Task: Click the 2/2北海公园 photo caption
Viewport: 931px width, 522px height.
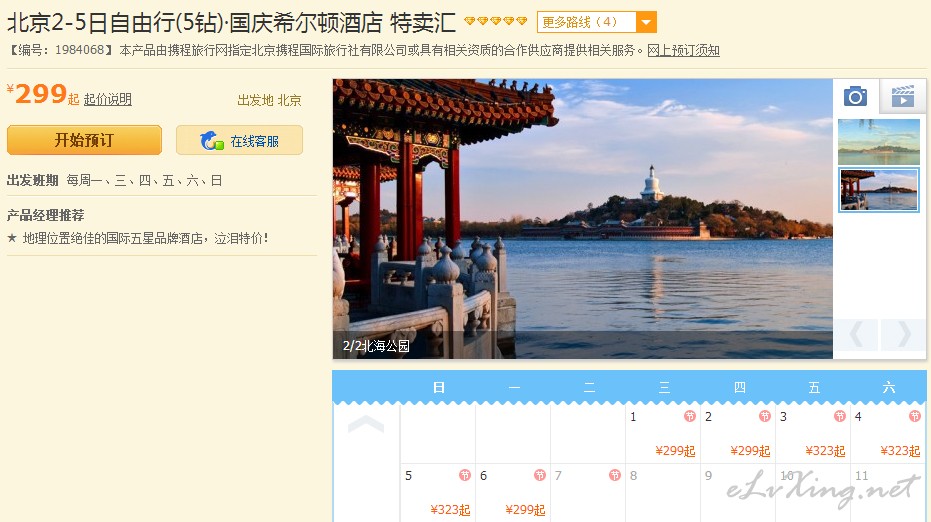Action: click(x=376, y=346)
